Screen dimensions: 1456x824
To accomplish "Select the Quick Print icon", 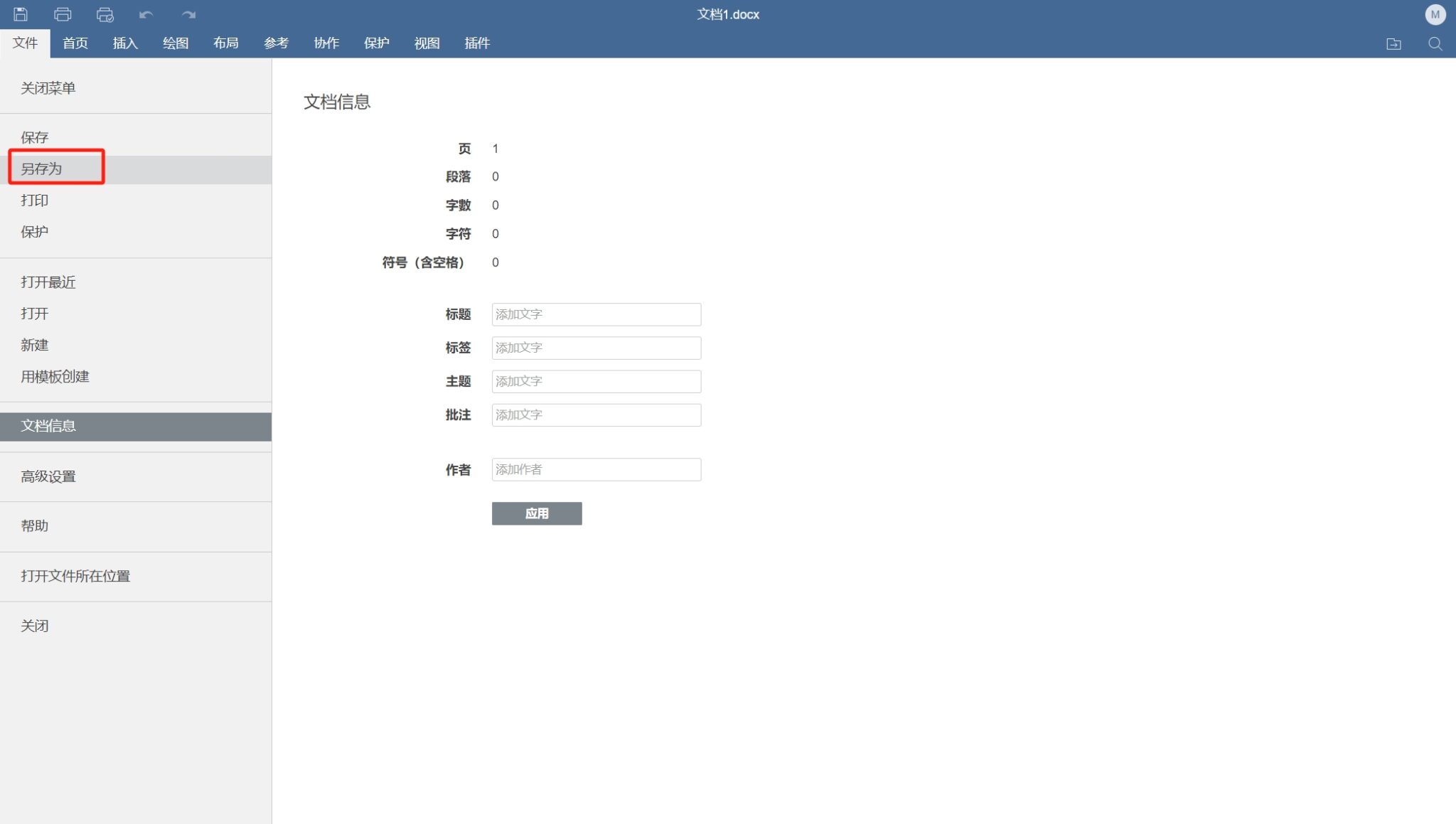I will point(105,14).
